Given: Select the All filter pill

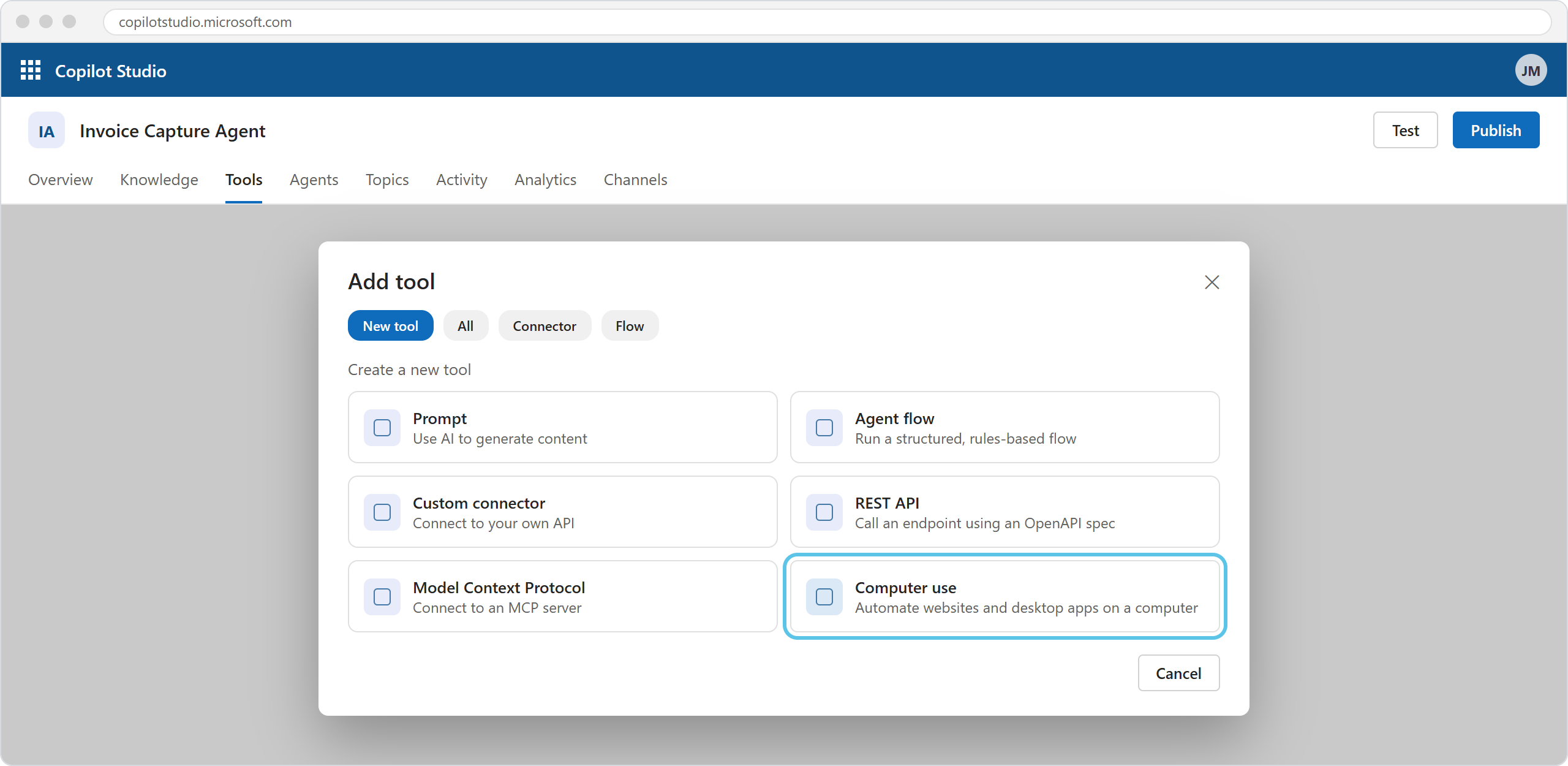Looking at the screenshot, I should point(466,325).
